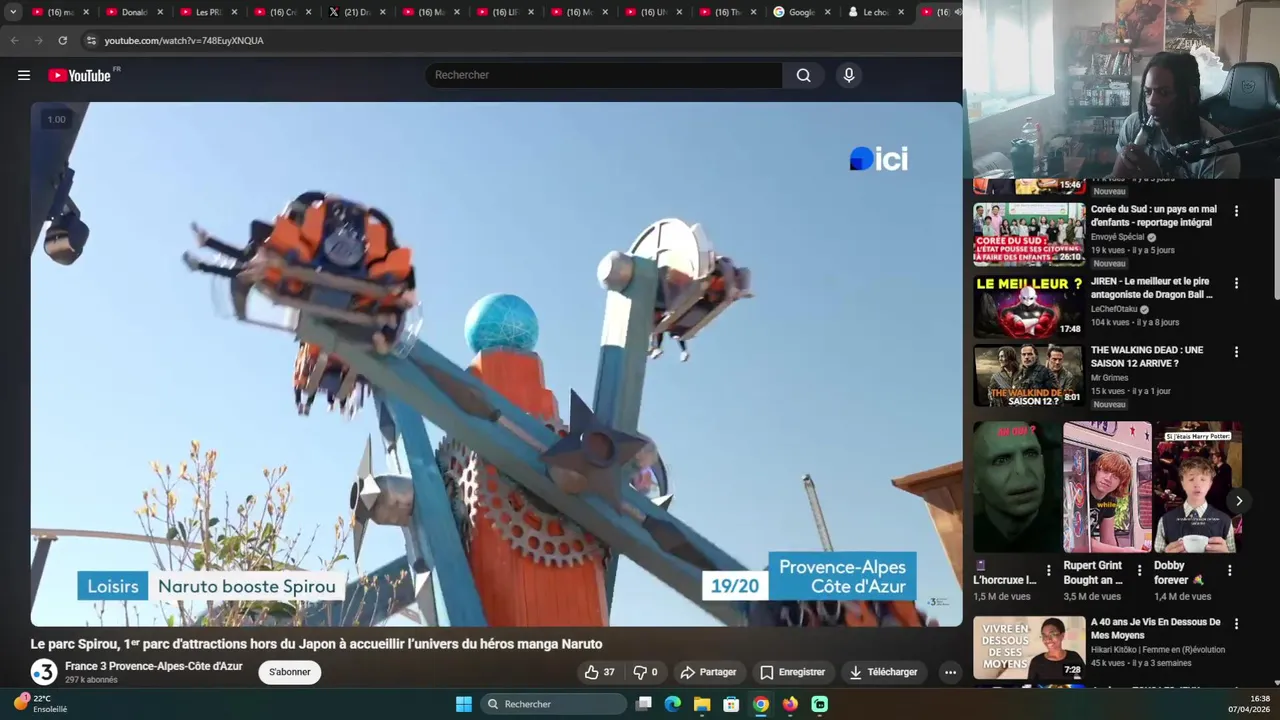
Task: Open Rupert Grint short thumbnail
Action: 1107,487
